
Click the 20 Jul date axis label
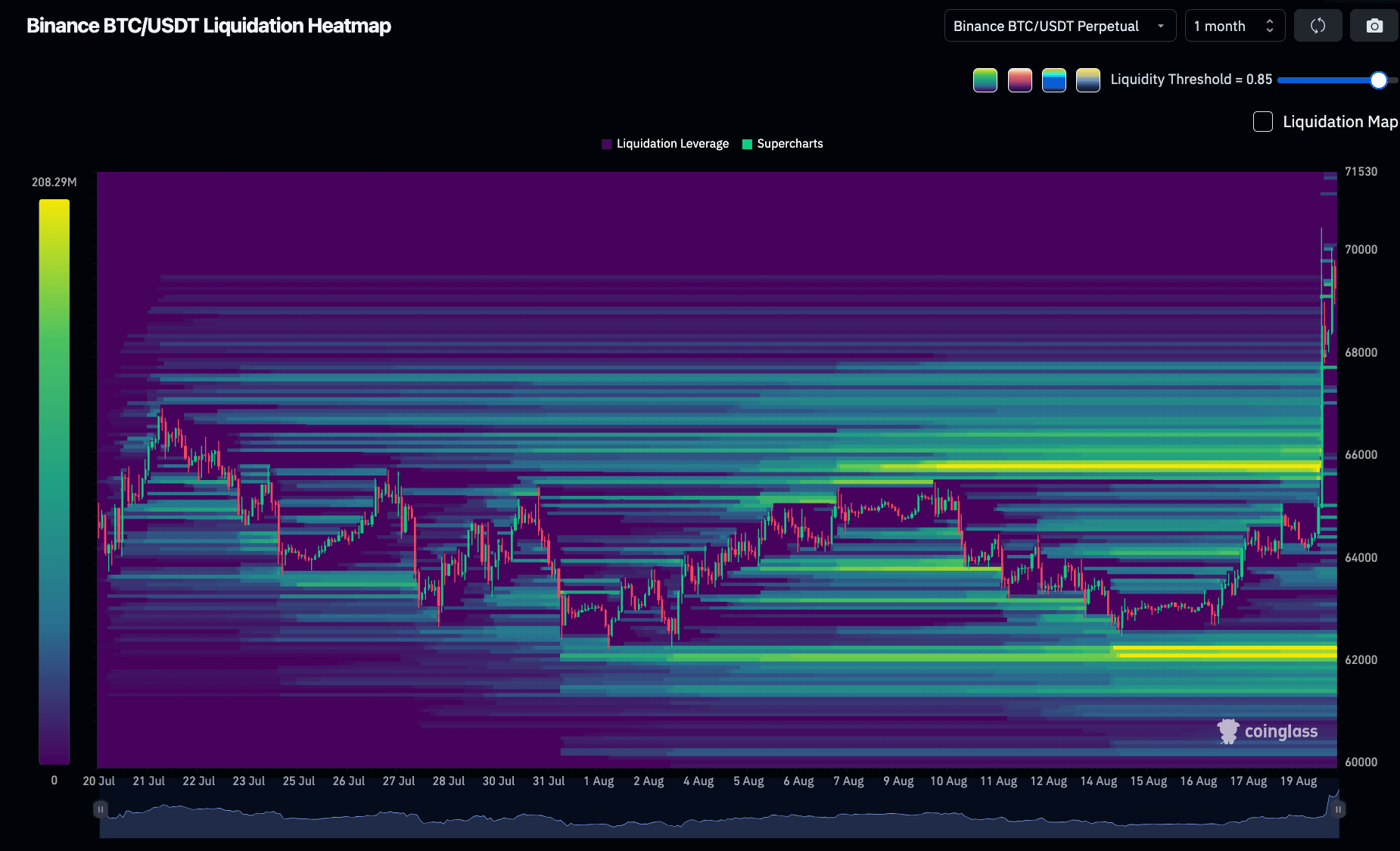99,781
